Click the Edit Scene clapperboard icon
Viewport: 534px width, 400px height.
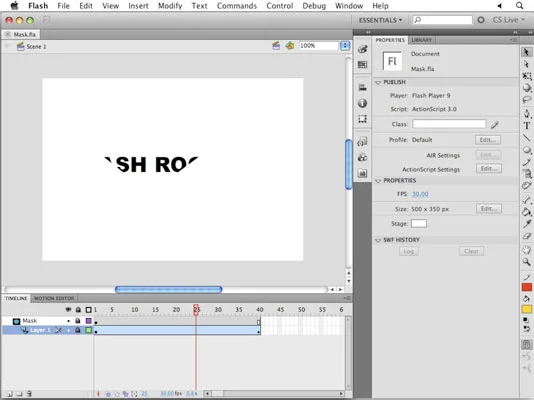click(276, 46)
